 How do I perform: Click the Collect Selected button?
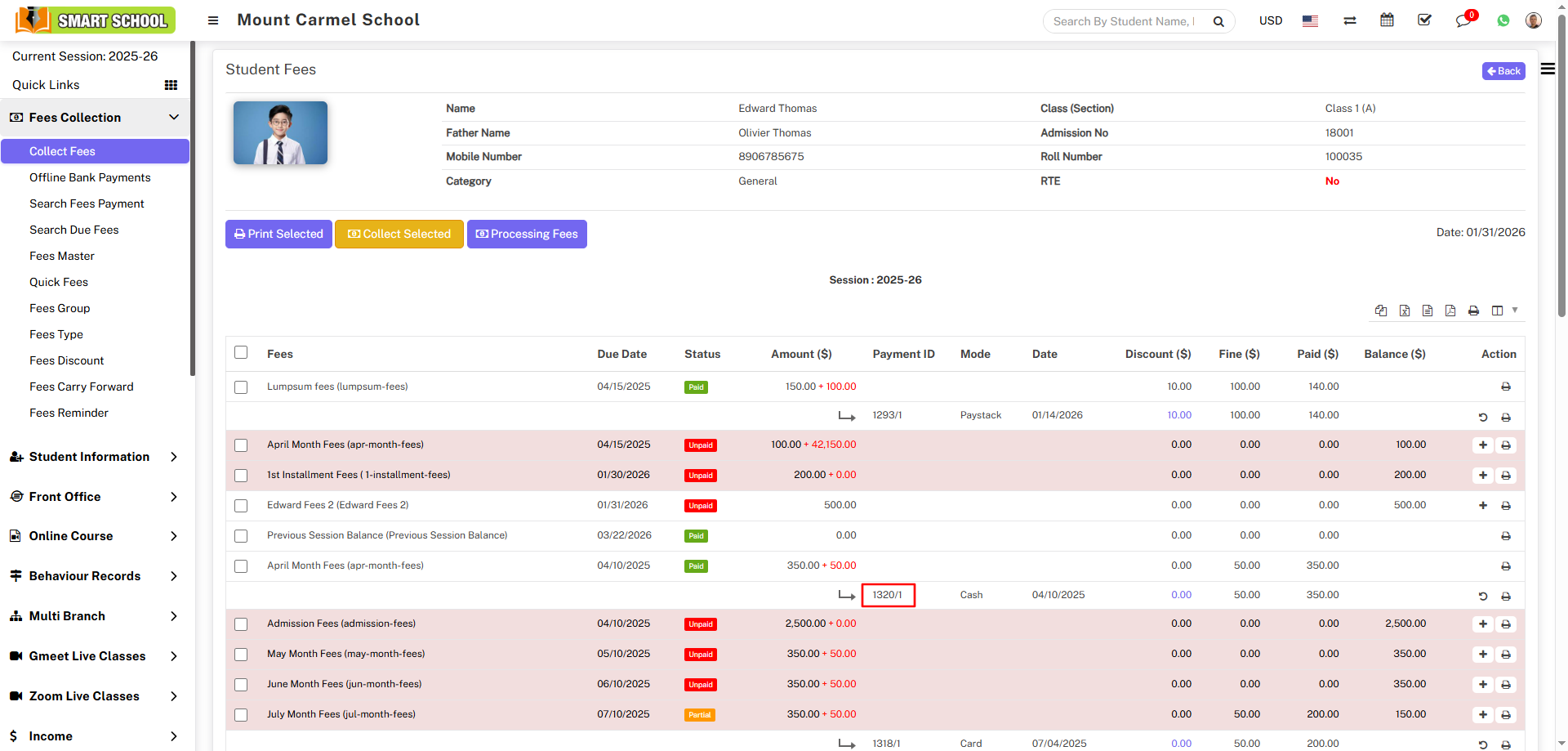tap(399, 234)
